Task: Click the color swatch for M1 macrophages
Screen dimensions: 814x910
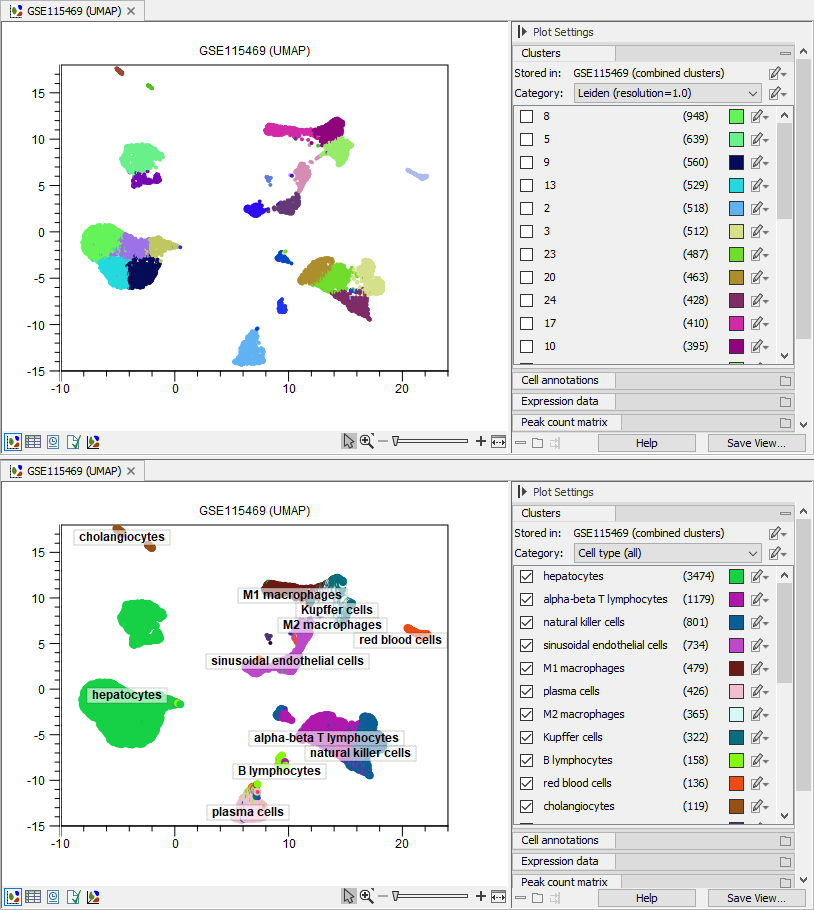Action: (x=737, y=669)
